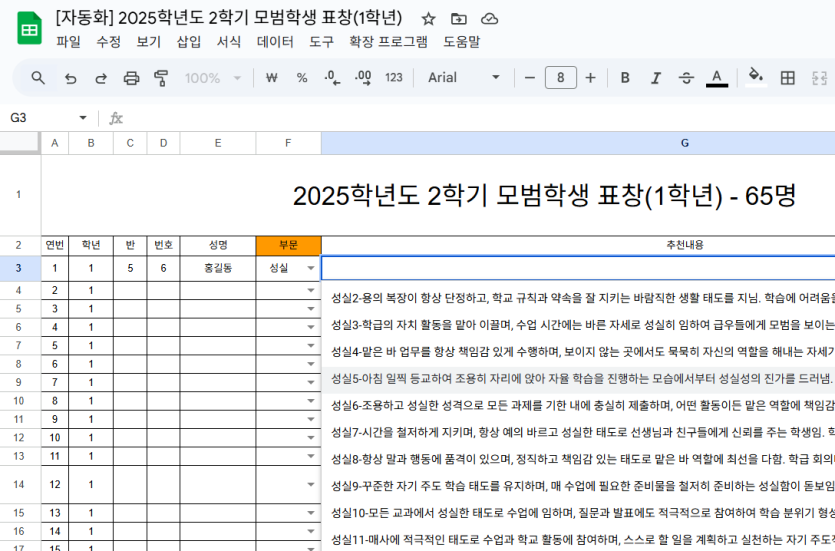
Task: Print the spreadsheet
Action: [131, 78]
